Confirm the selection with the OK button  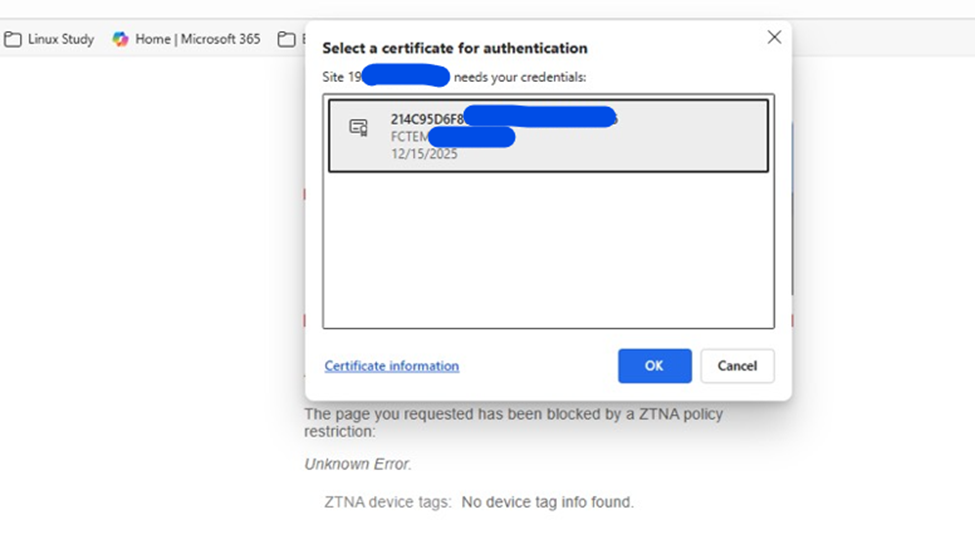[x=655, y=366]
